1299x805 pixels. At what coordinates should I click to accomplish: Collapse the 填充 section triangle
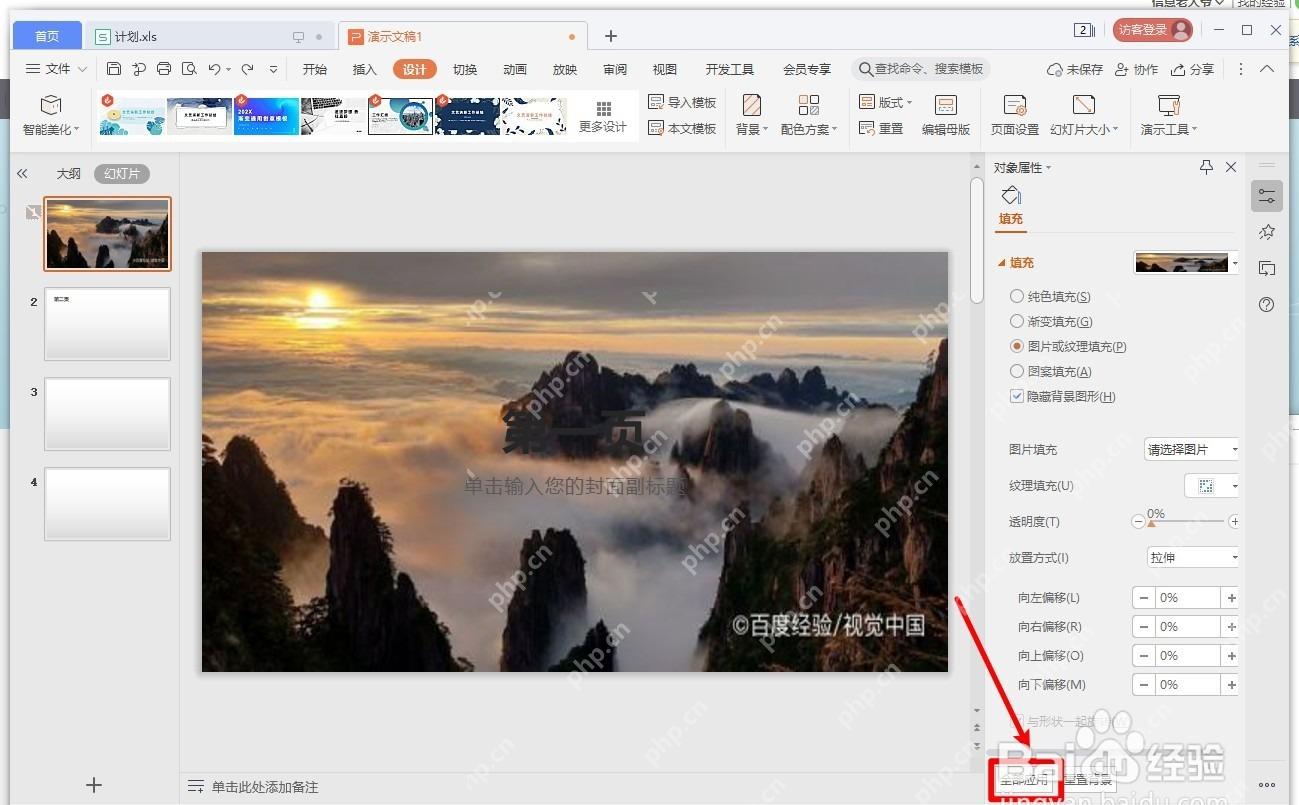pyautogui.click(x=1001, y=263)
